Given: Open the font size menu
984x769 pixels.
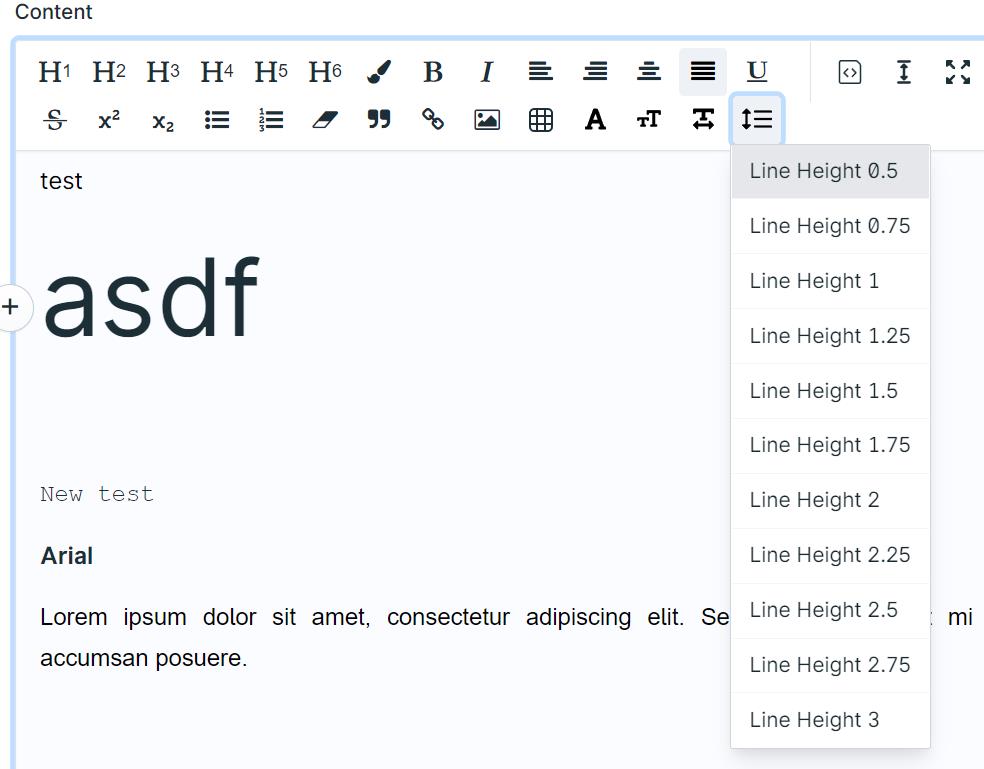Looking at the screenshot, I should pyautogui.click(x=649, y=119).
